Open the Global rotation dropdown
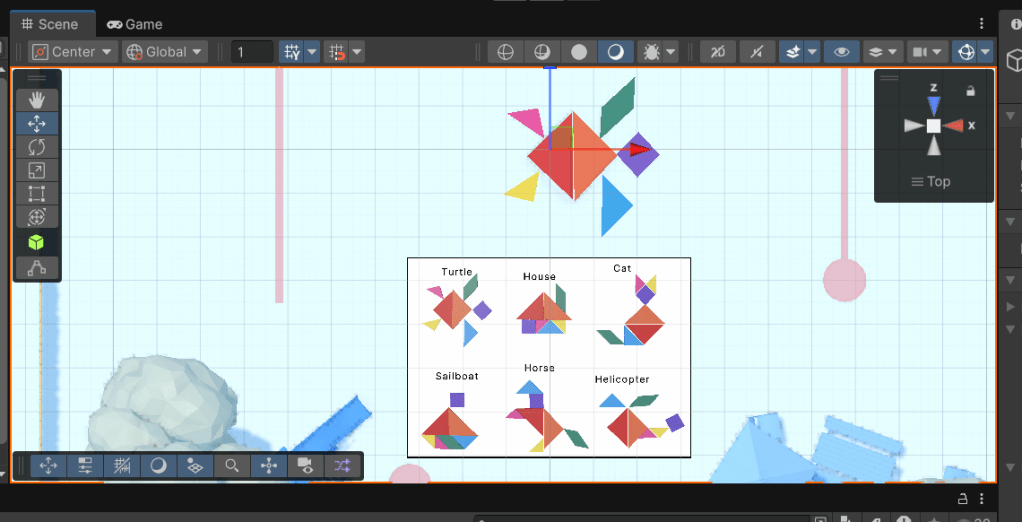Image resolution: width=1022 pixels, height=522 pixels. coord(165,52)
